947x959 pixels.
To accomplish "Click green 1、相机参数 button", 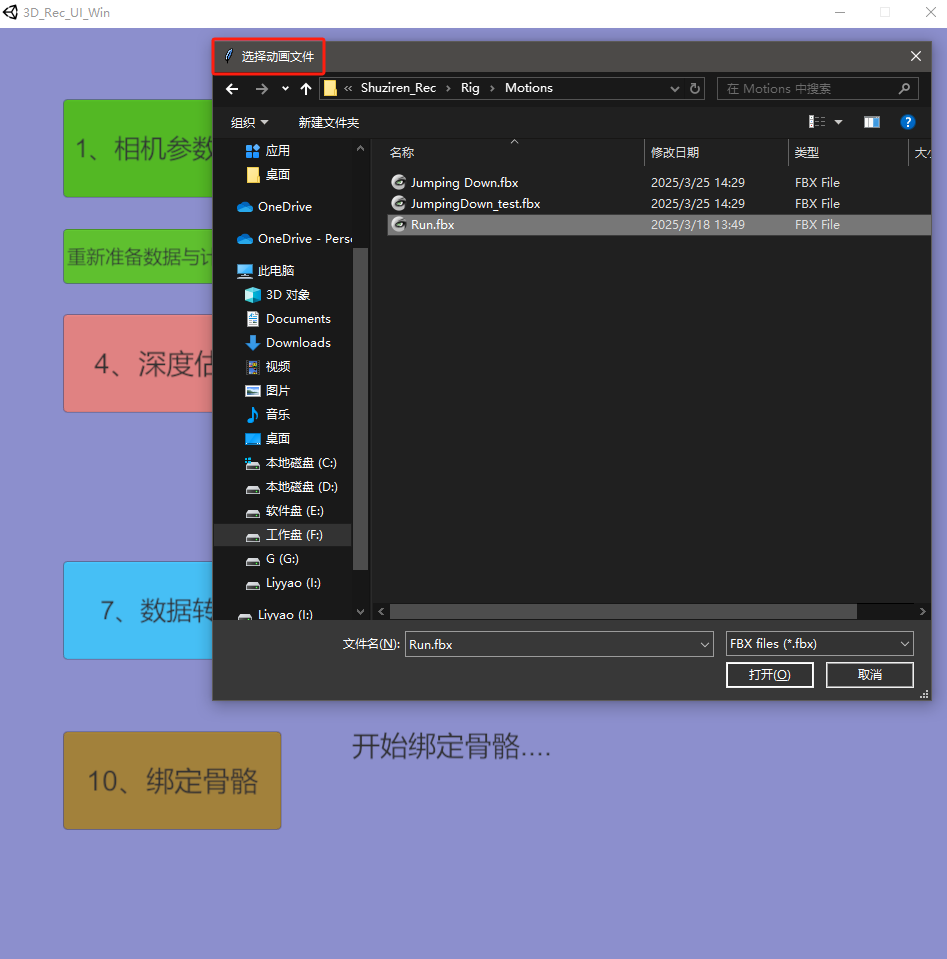I will [138, 149].
